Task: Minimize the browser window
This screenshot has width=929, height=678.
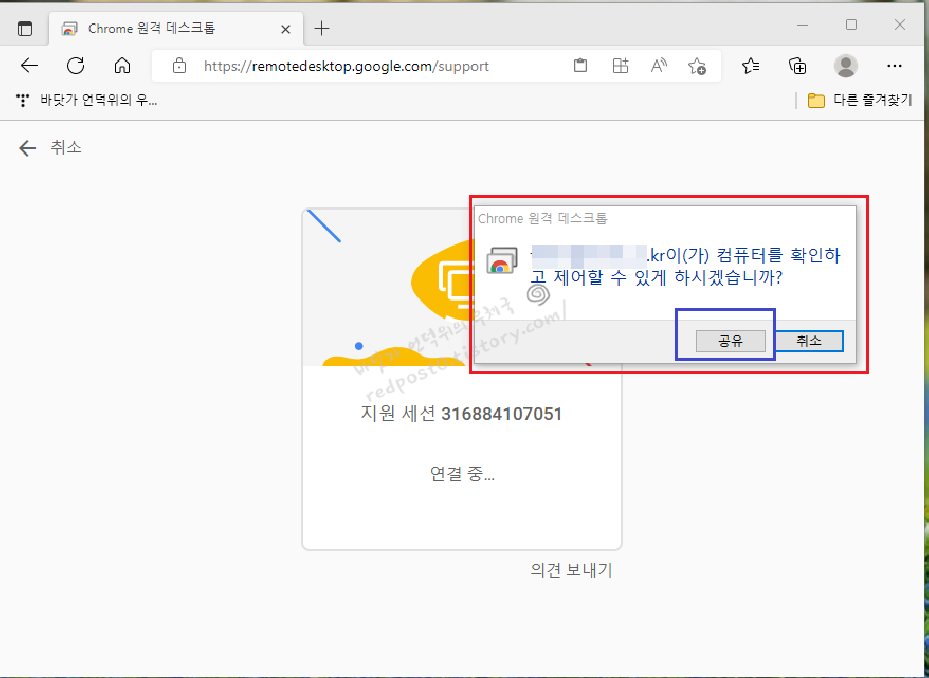Action: 802,25
